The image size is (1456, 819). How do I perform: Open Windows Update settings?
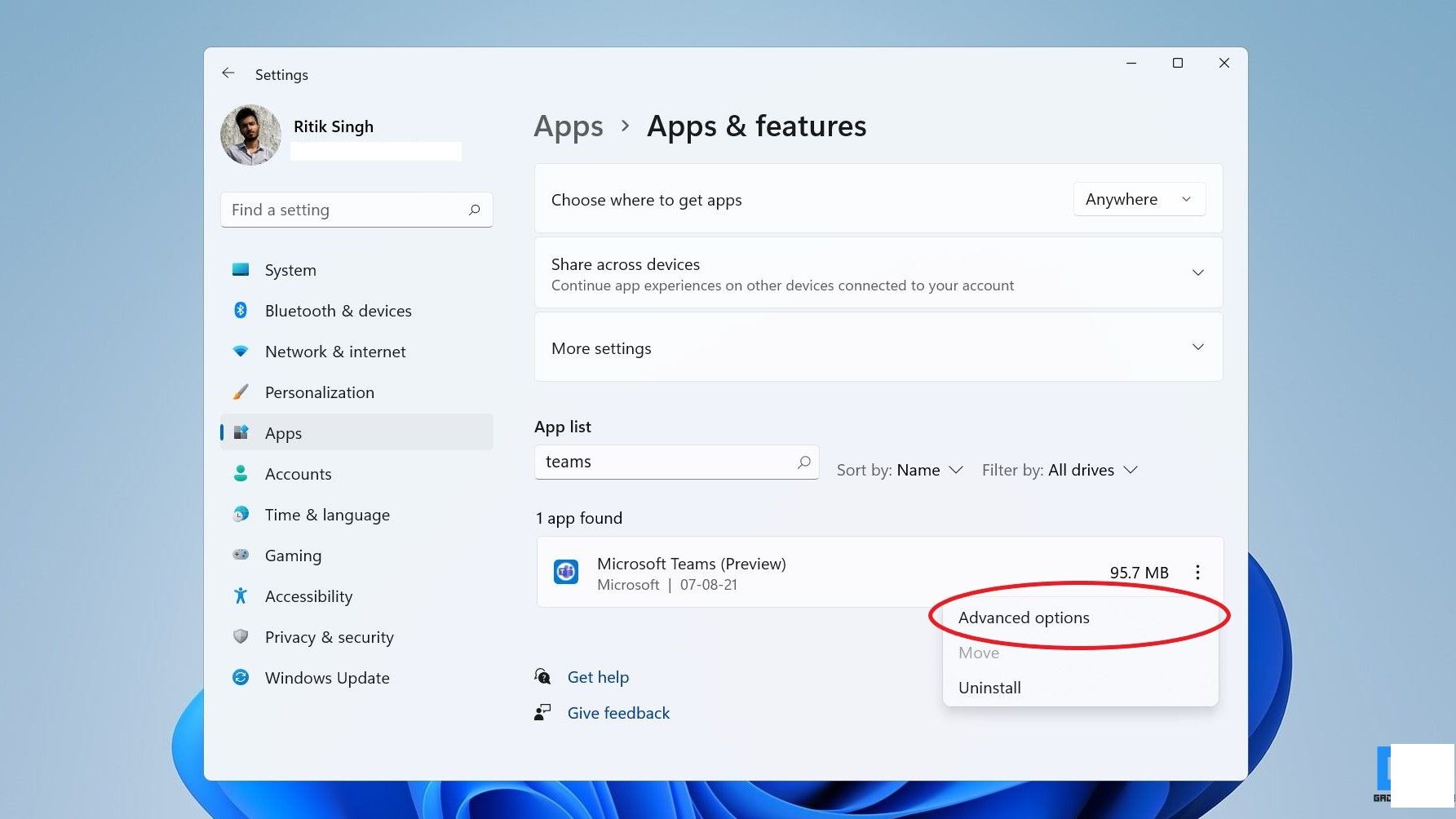click(356, 678)
